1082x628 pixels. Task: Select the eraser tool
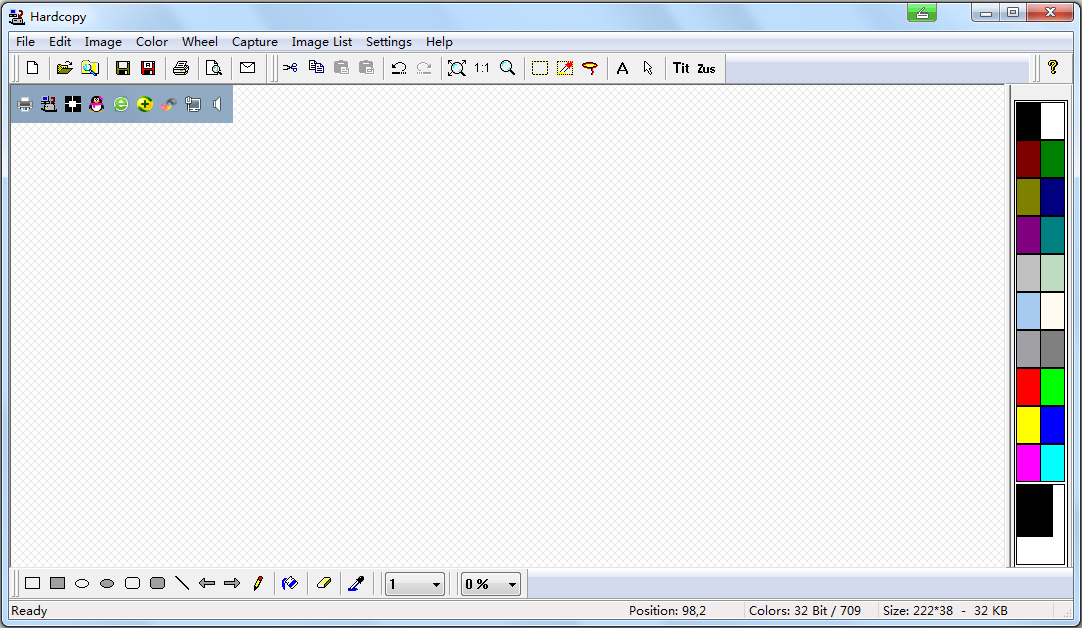[x=324, y=583]
